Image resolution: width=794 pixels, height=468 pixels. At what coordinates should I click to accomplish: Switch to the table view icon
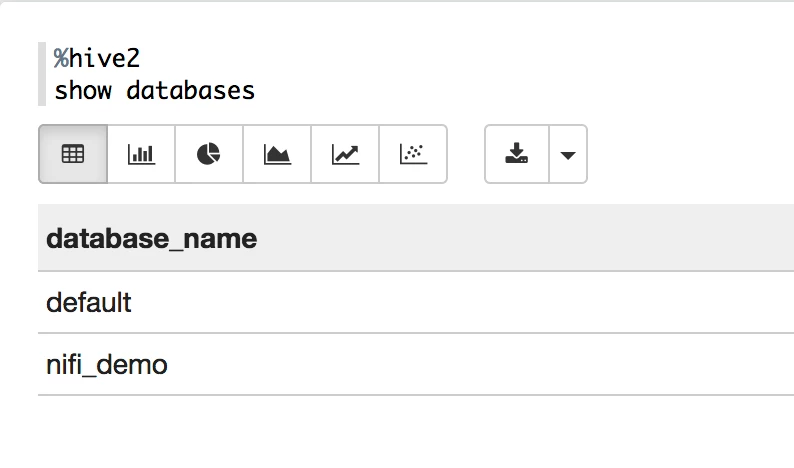point(73,154)
